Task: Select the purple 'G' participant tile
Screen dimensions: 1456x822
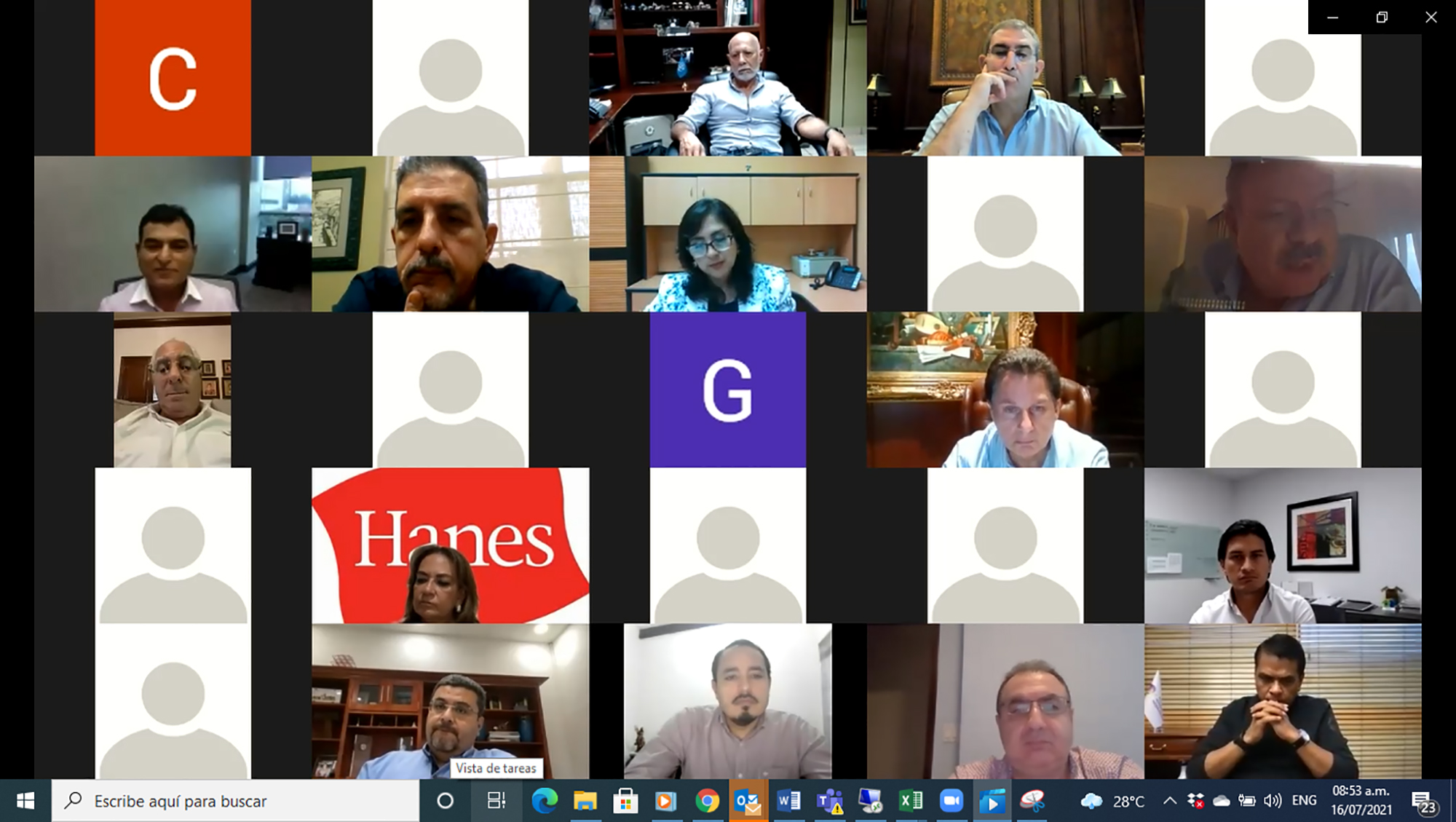Action: click(727, 390)
